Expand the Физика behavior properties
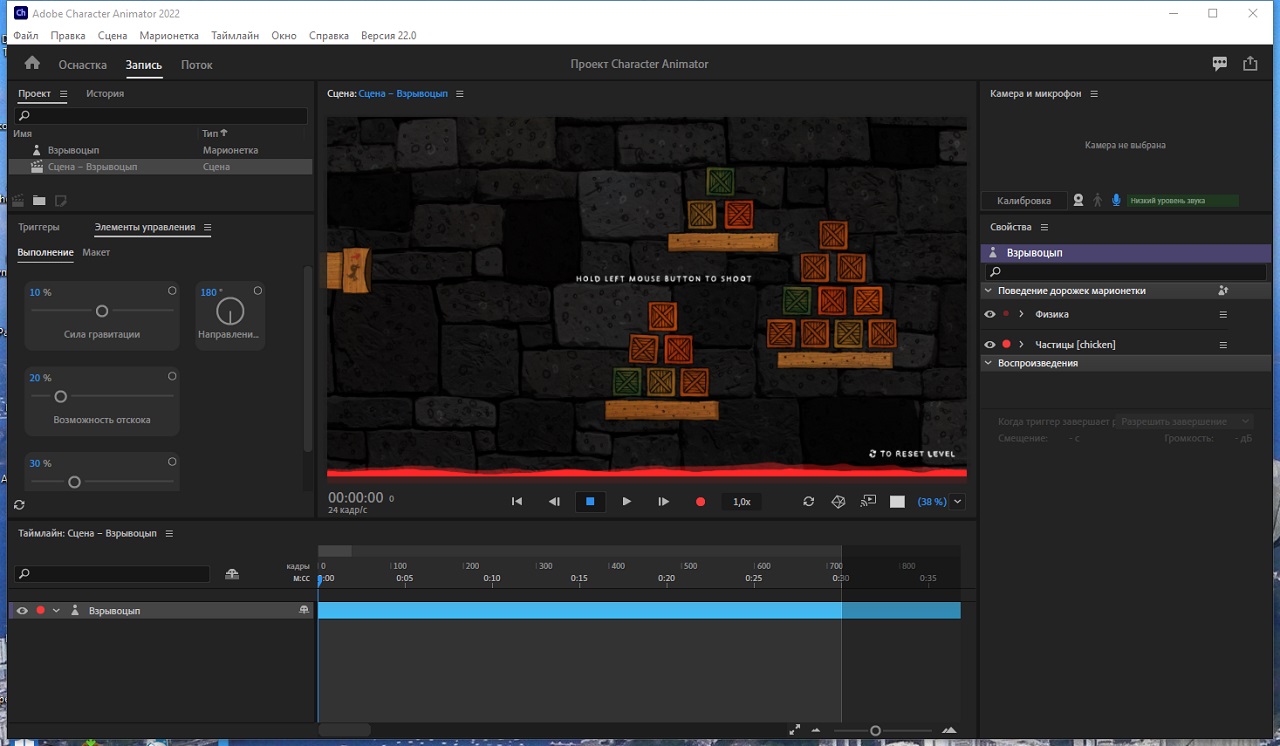This screenshot has height=746, width=1280. 1021,314
